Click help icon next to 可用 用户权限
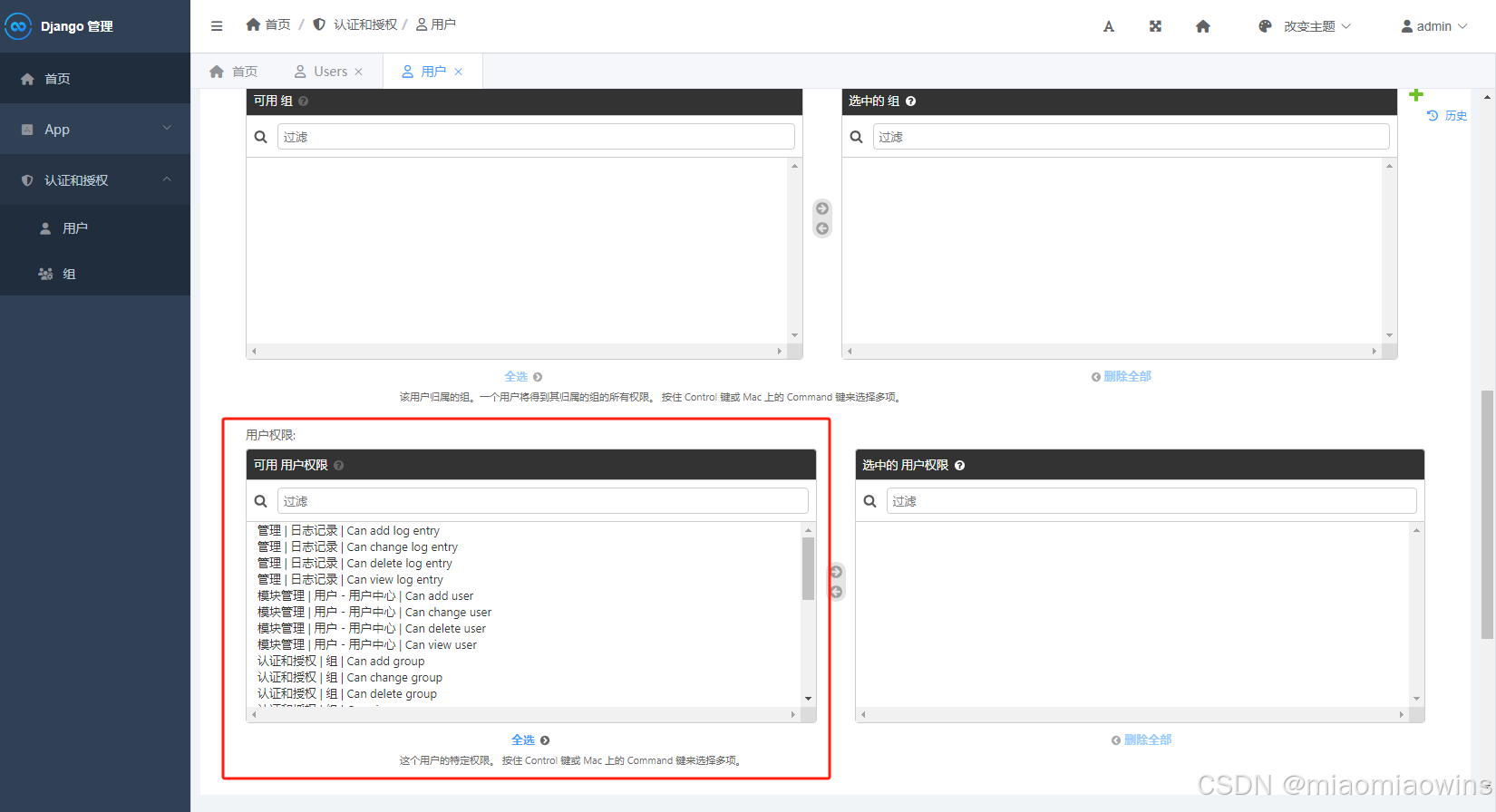 tap(339, 466)
